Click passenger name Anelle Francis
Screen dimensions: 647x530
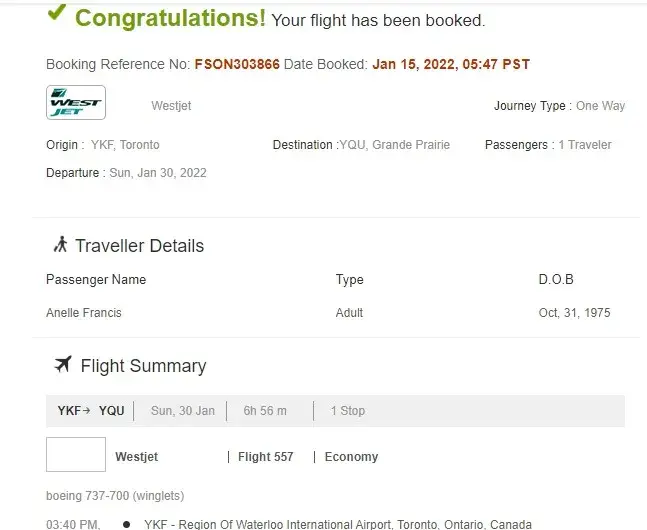coord(84,313)
